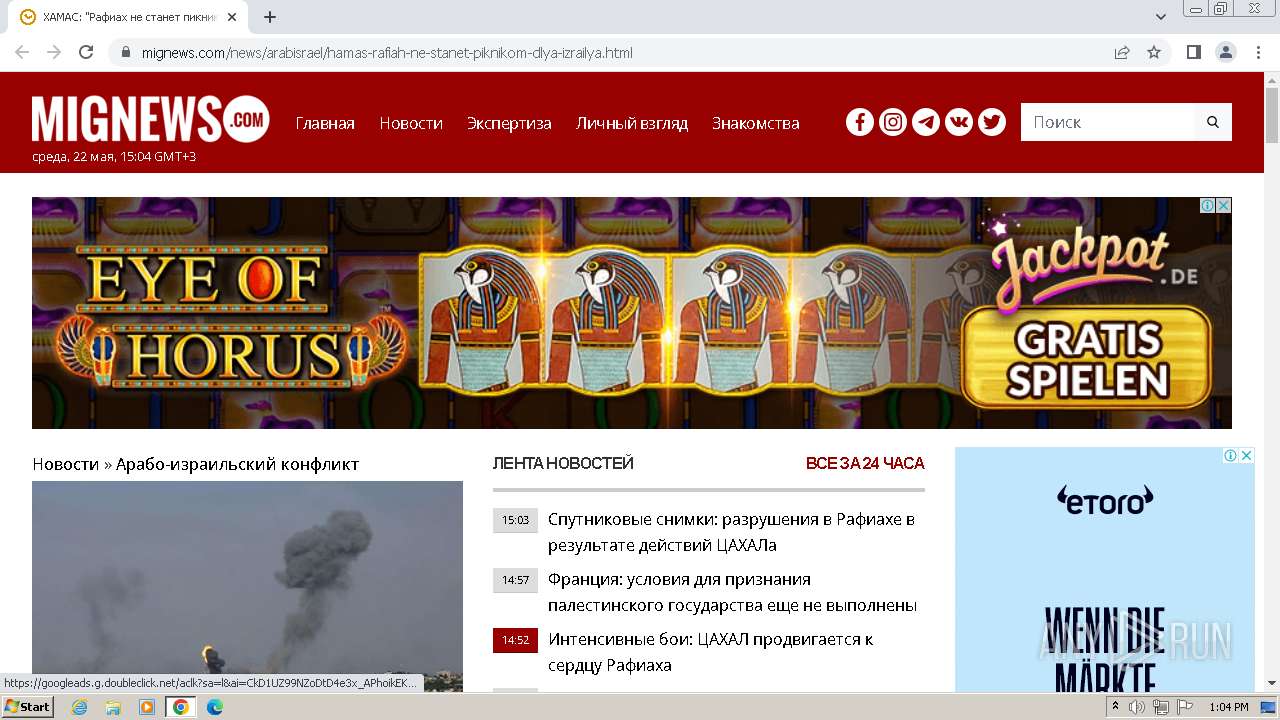Click the action center flag icon
The image size is (1280, 720).
tap(1184, 707)
